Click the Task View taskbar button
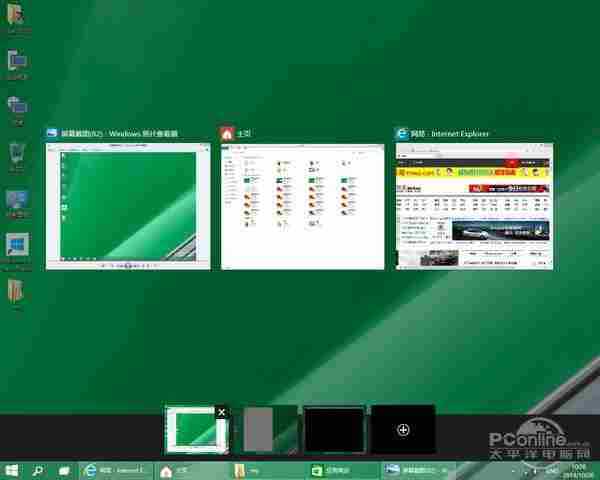Viewport: 600px width, 480px height. tap(63, 469)
